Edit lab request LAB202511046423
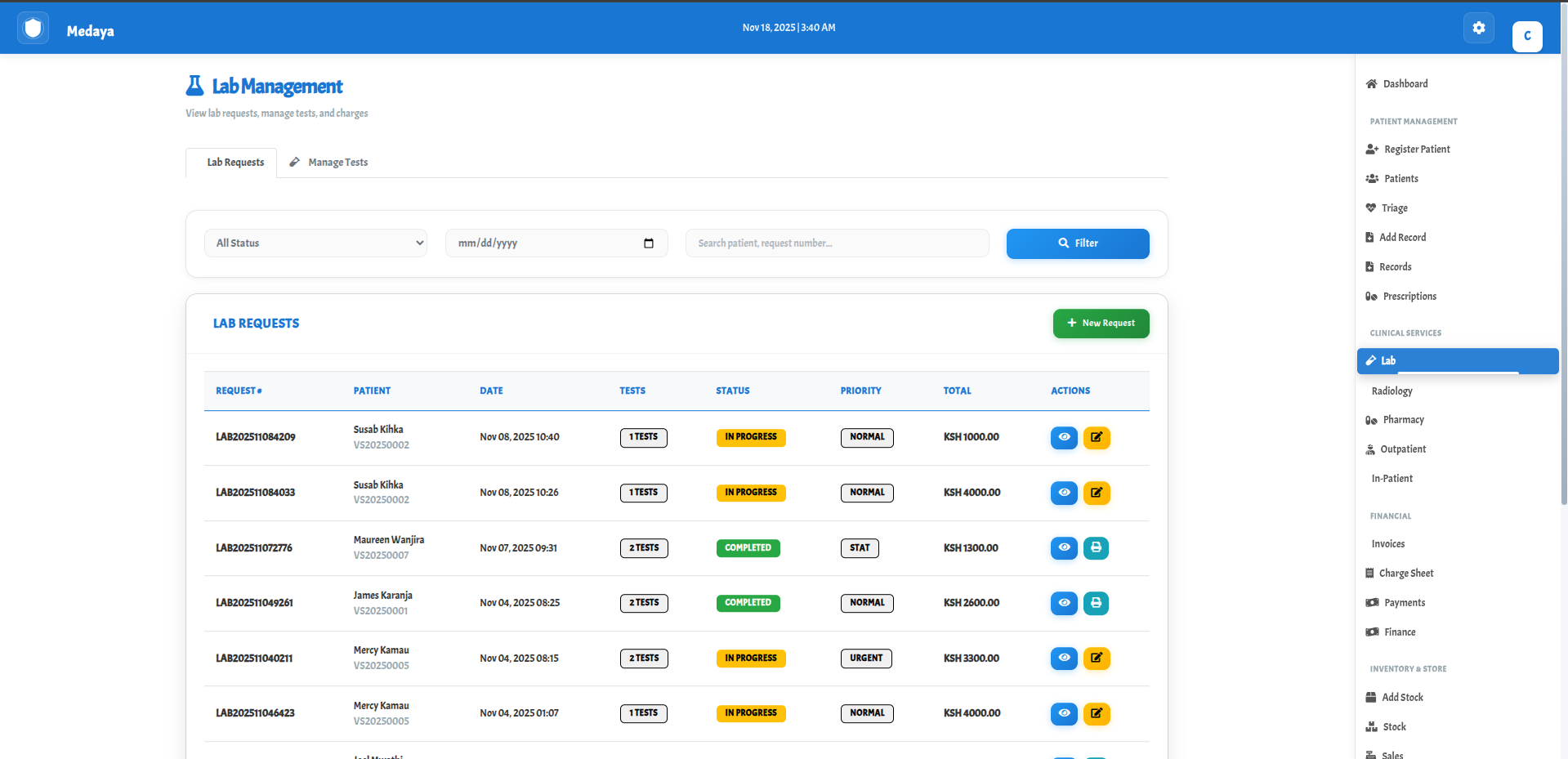 pyautogui.click(x=1096, y=713)
